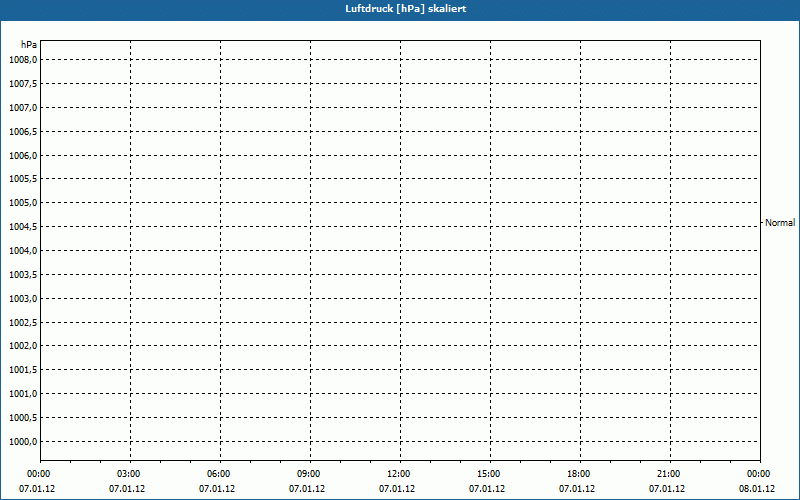Select the 1005,5 pressure axis label

23,179
